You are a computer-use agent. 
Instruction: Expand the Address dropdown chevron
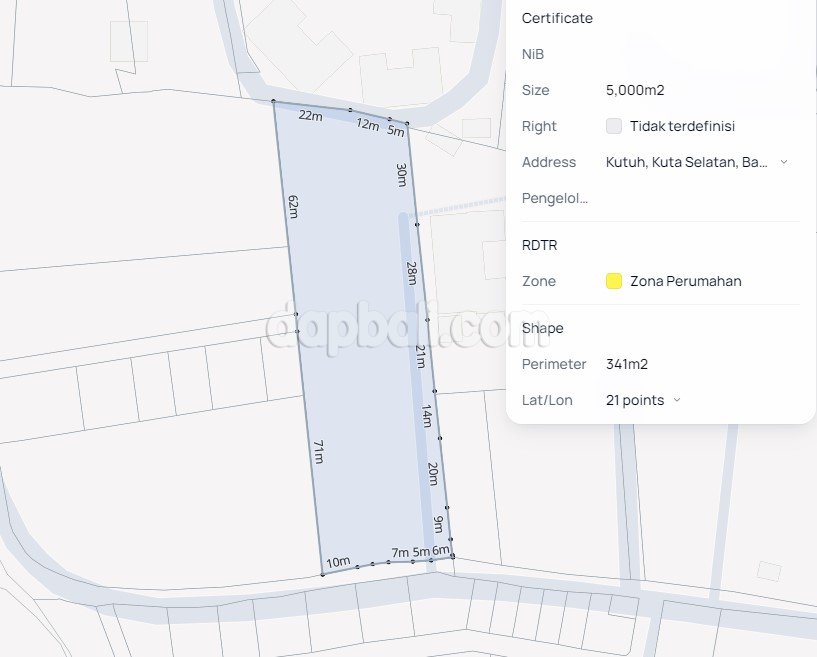point(783,162)
